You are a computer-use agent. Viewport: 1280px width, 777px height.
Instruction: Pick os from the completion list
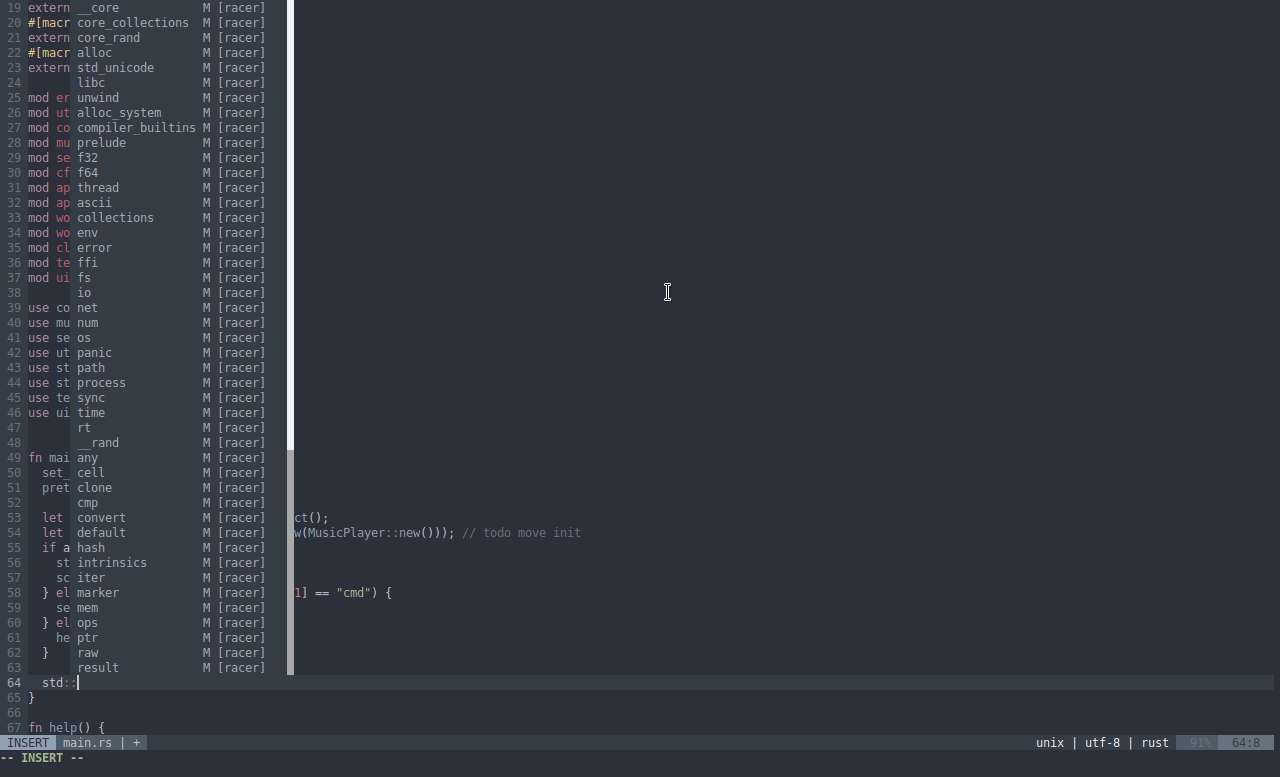[x=178, y=338]
